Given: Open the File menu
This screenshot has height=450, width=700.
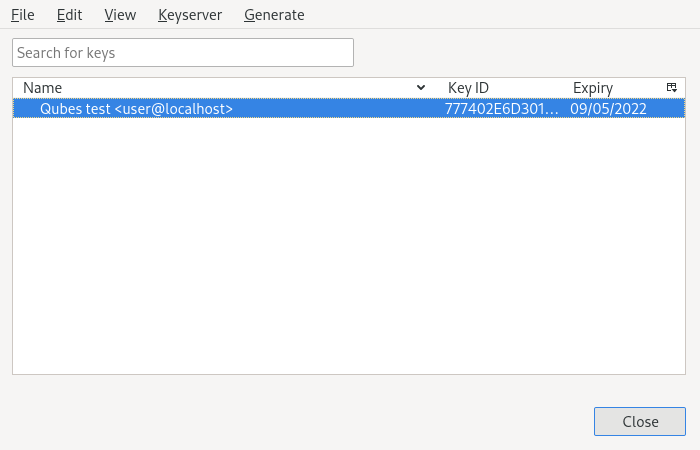Looking at the screenshot, I should pos(22,15).
